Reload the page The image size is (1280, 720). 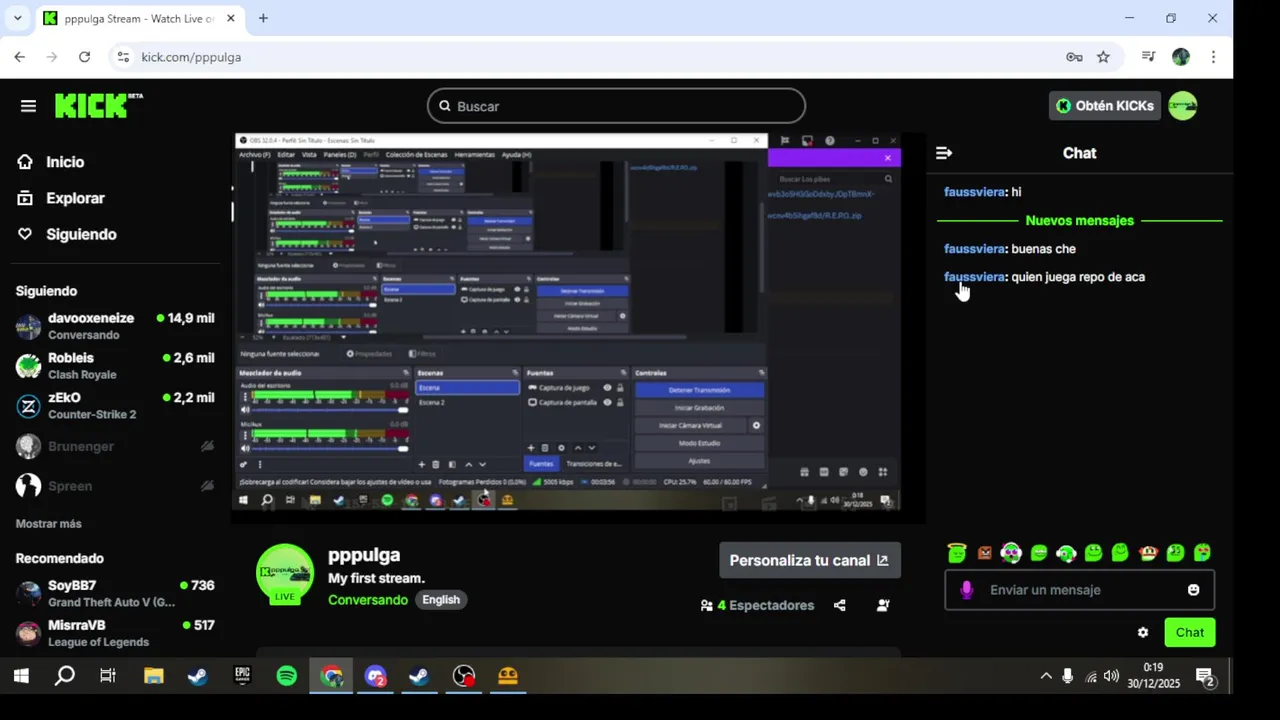click(84, 57)
